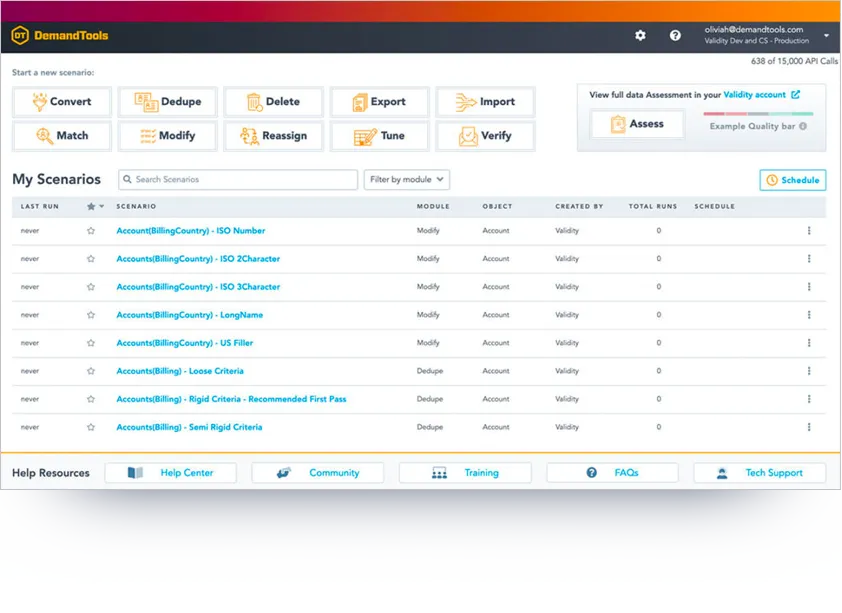
Task: Open the FAQs resource
Action: pos(612,473)
